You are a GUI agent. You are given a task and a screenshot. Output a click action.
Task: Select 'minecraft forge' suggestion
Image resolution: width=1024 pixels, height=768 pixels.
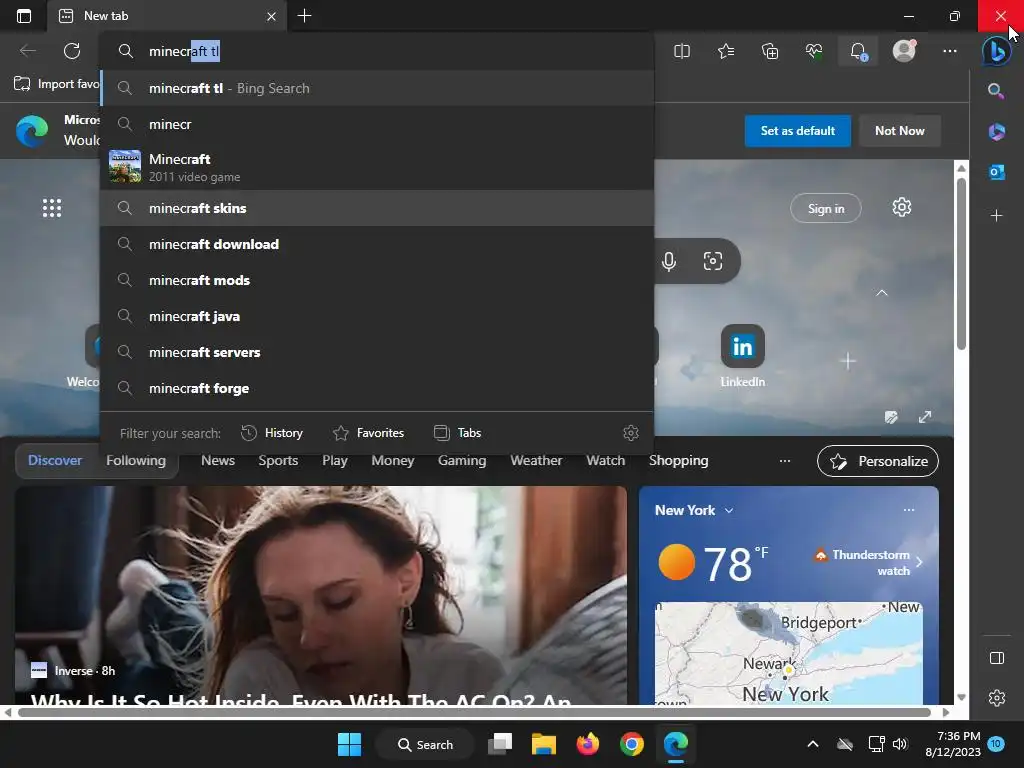pos(377,388)
